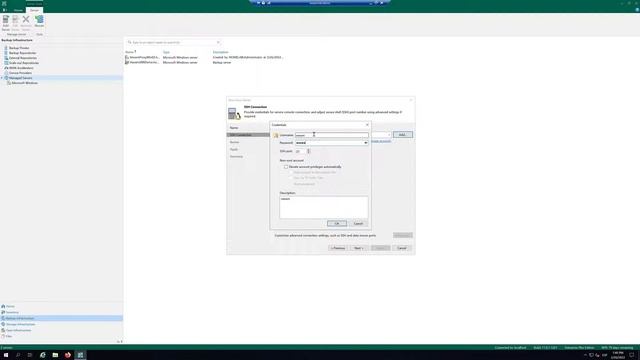The image size is (640, 360).
Task: Click OK in Credentials dialog
Action: pyautogui.click(x=337, y=223)
